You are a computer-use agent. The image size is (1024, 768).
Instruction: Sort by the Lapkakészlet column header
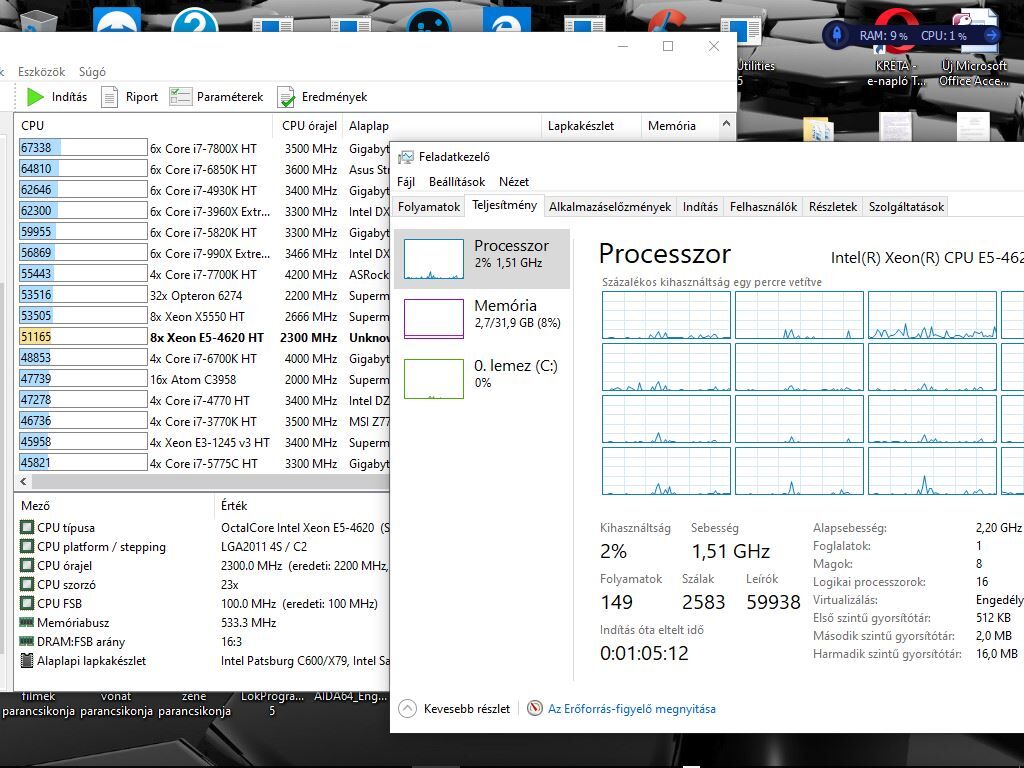[x=592, y=125]
